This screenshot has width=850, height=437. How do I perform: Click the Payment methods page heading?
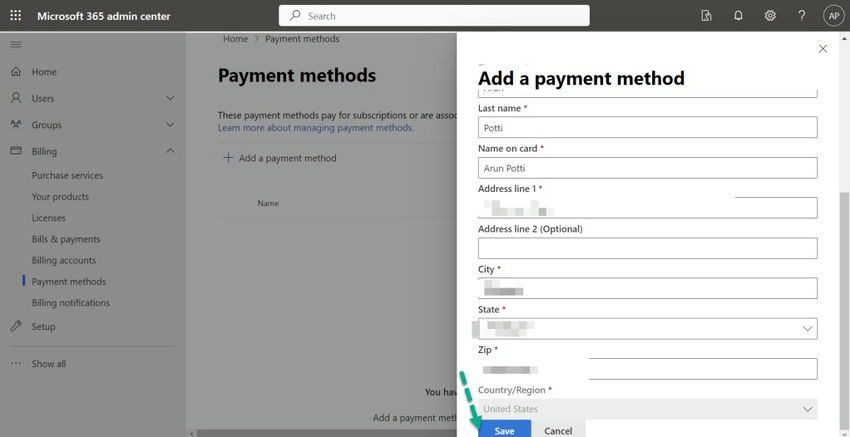click(x=297, y=75)
